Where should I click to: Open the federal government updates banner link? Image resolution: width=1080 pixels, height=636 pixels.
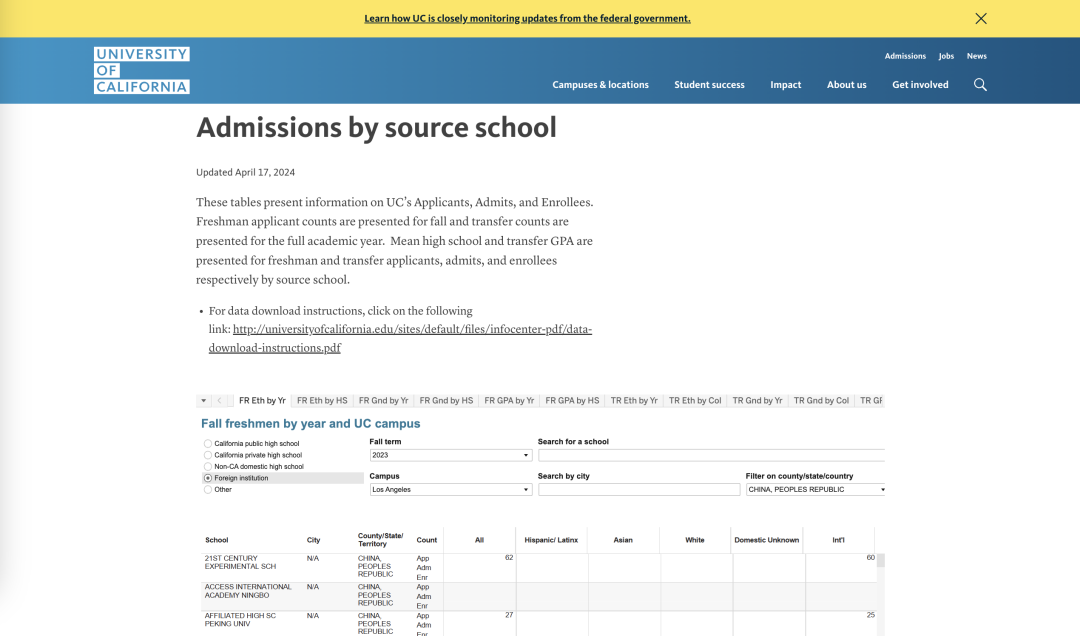coord(528,19)
